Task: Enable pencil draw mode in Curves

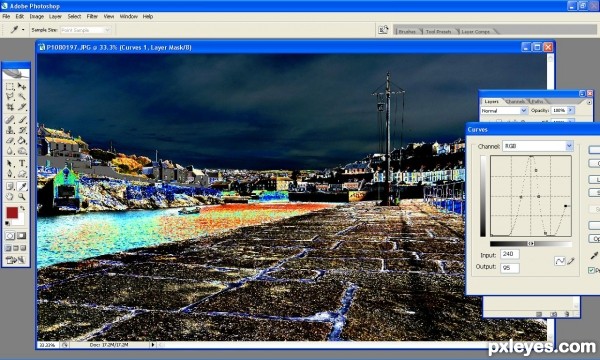Action: (571, 261)
